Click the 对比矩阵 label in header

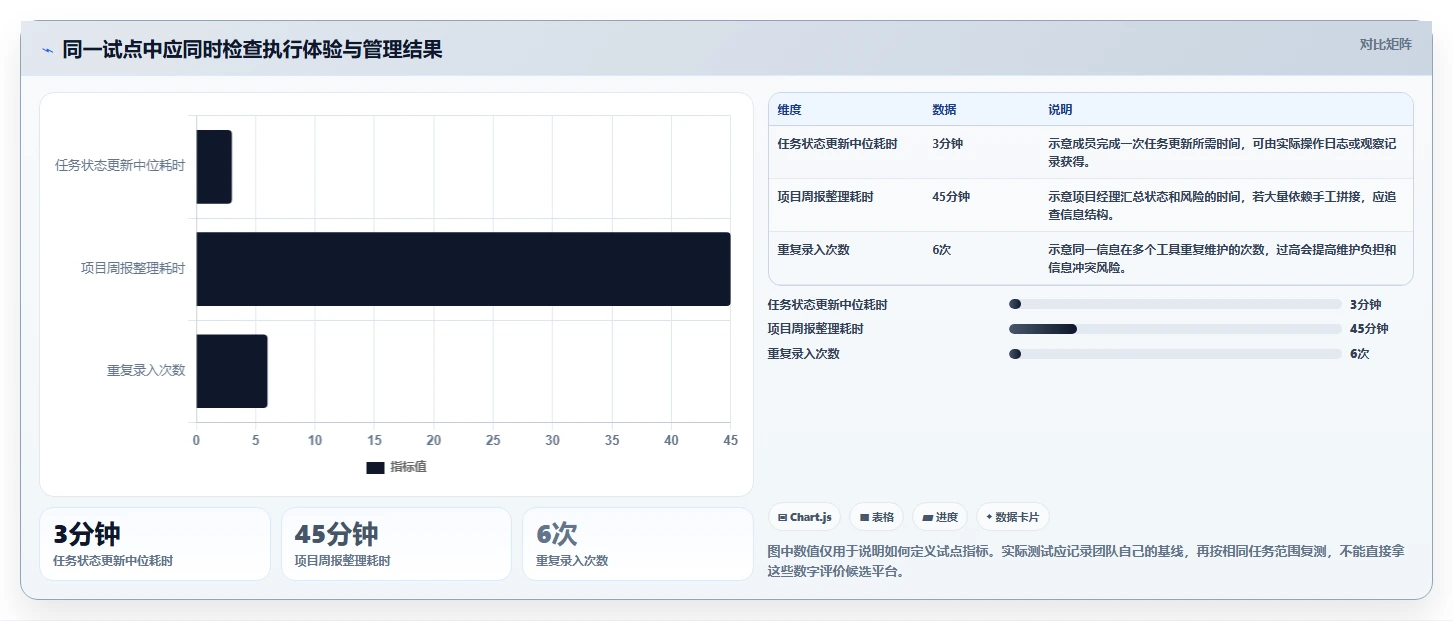pyautogui.click(x=1386, y=44)
